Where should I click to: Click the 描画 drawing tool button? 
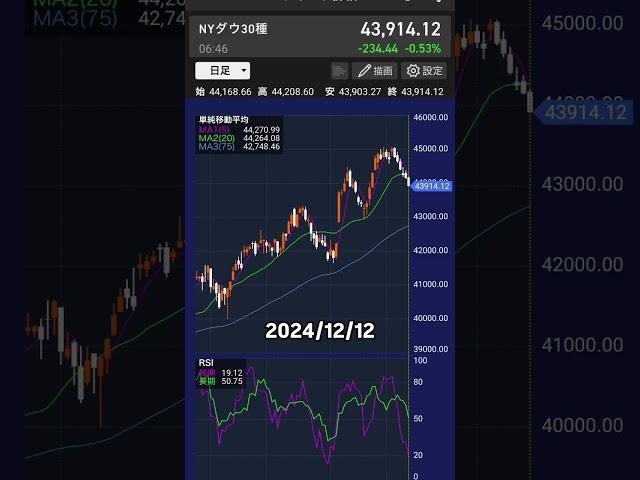pyautogui.click(x=375, y=71)
